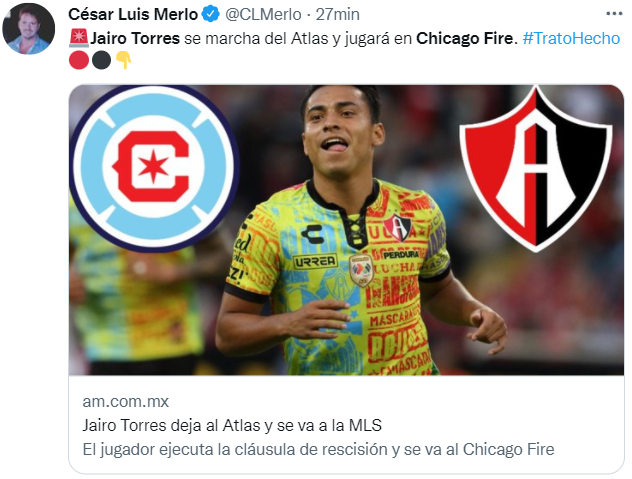
Task: Click the bold Chicago Fire text in tweet
Action: (x=465, y=38)
